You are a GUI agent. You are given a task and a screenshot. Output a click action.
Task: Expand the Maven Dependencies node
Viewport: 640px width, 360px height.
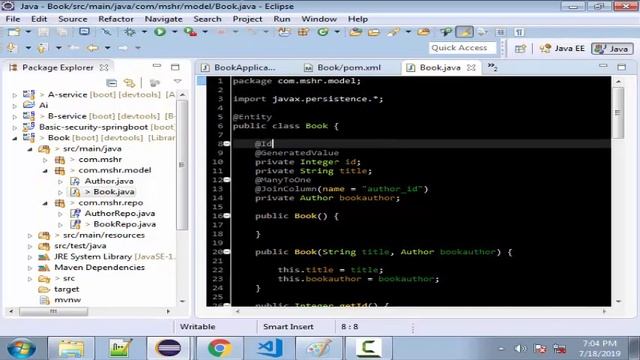(30, 268)
